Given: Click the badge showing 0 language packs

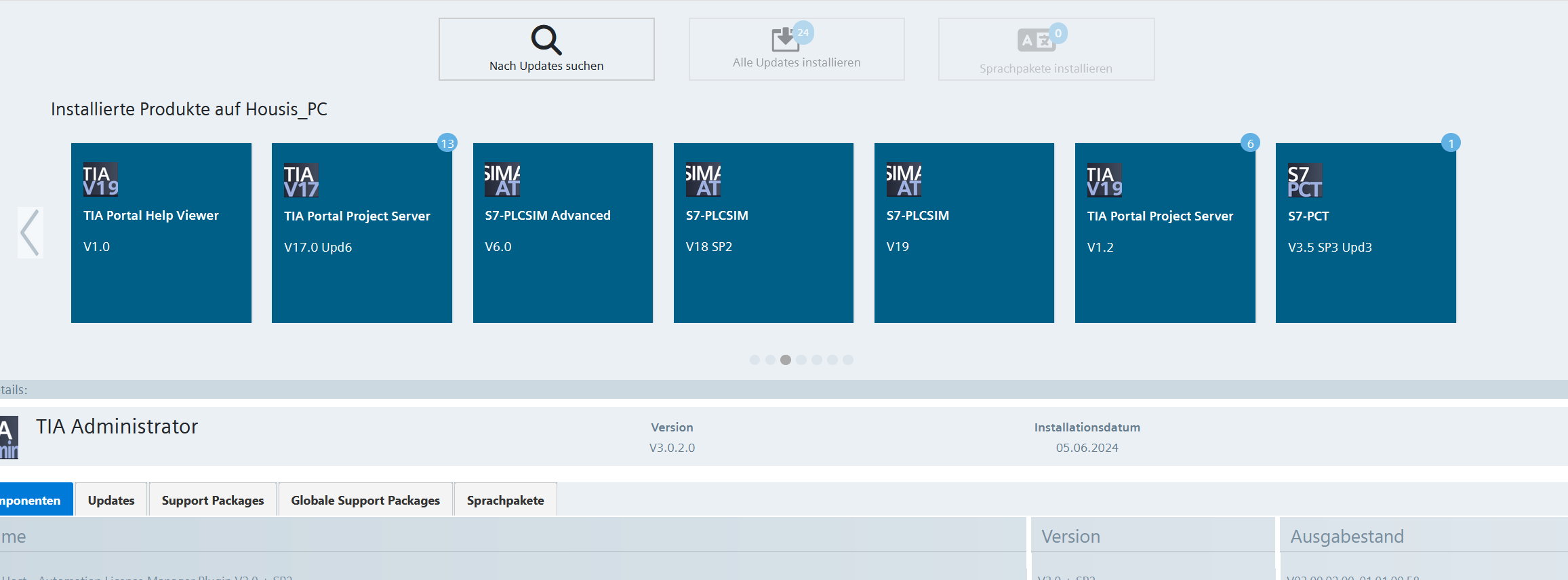Looking at the screenshot, I should click(1058, 33).
